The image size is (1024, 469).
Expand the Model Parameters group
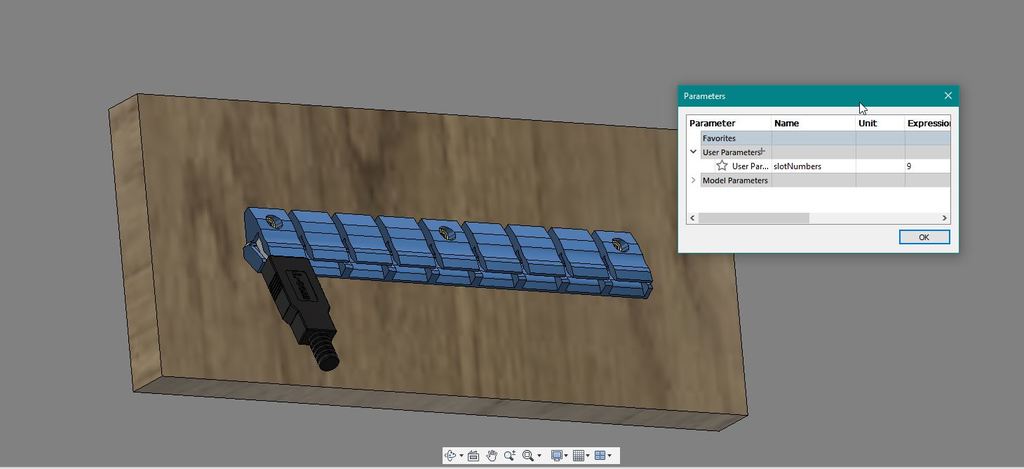(x=693, y=181)
